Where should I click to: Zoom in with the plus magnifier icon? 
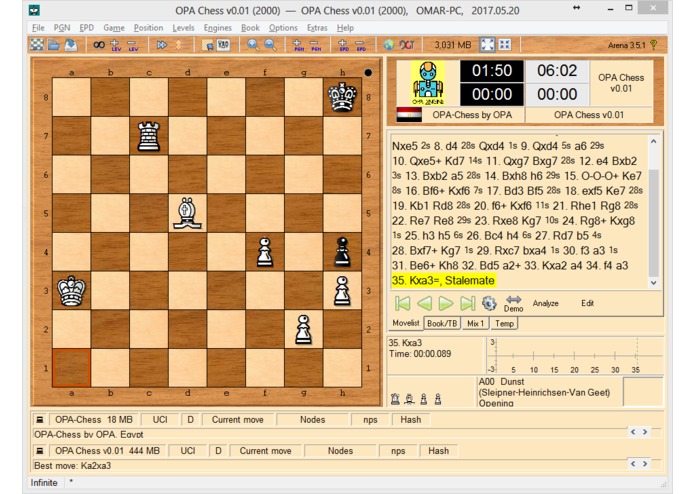click(253, 45)
